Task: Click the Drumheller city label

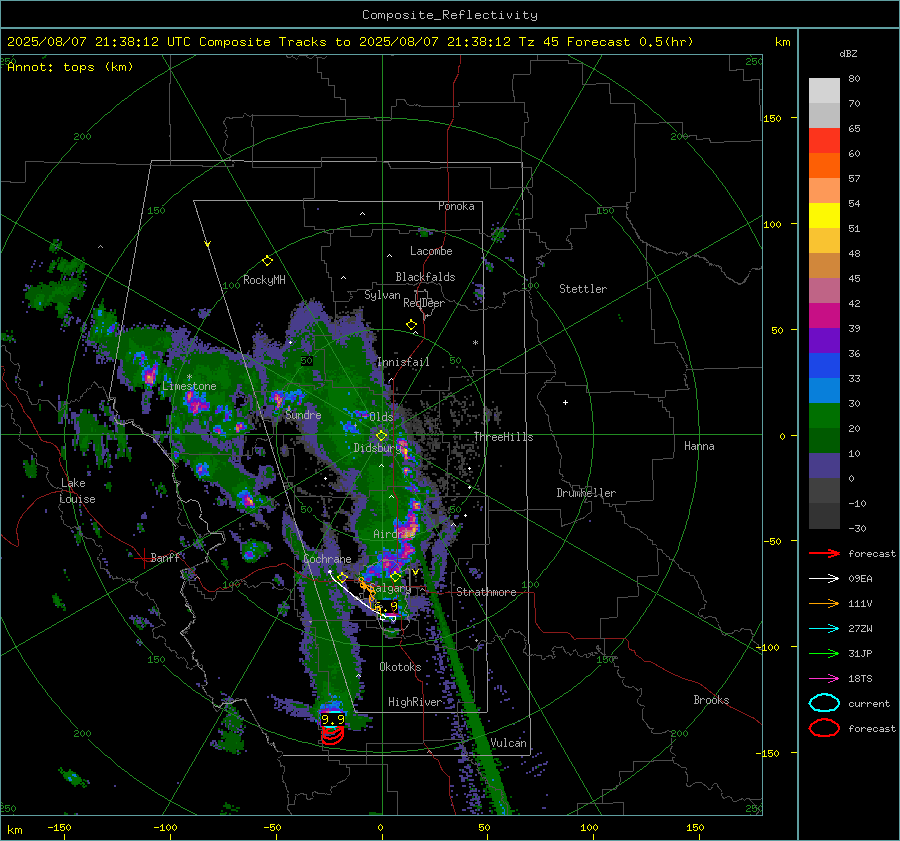Action: 586,493
